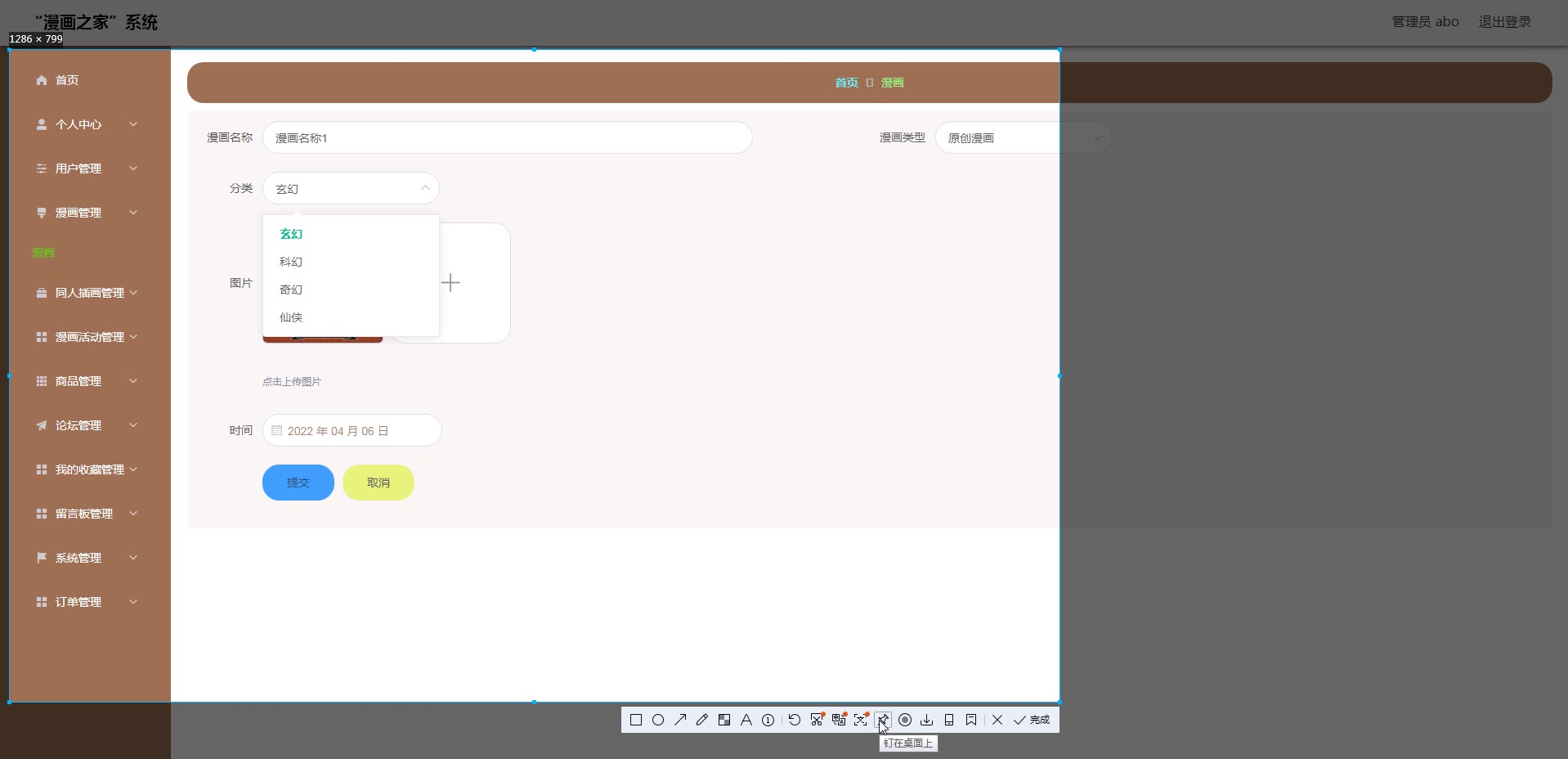Image resolution: width=1568 pixels, height=759 pixels.
Task: Choose 玄幻 from the category list
Action: tap(351, 234)
